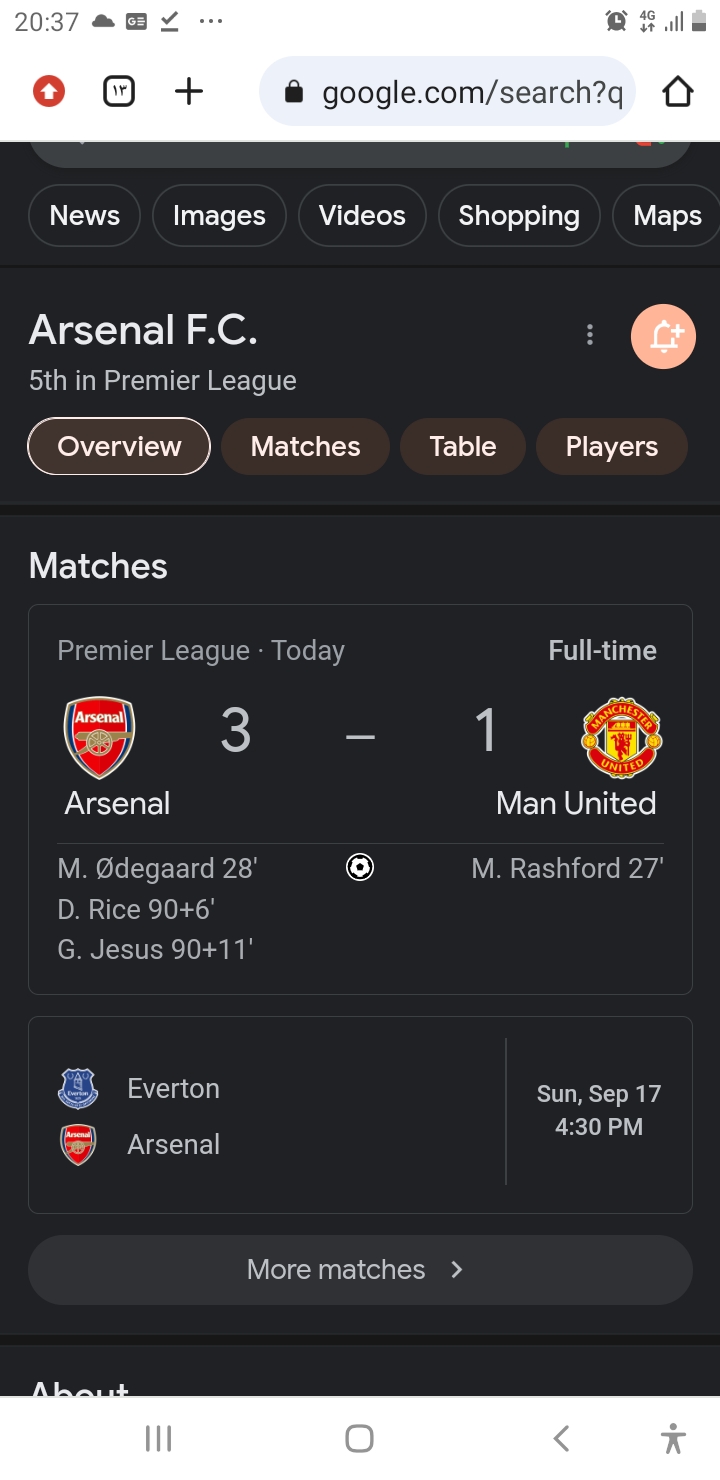Open the Players tab
The height and width of the screenshot is (1480, 720).
click(611, 446)
